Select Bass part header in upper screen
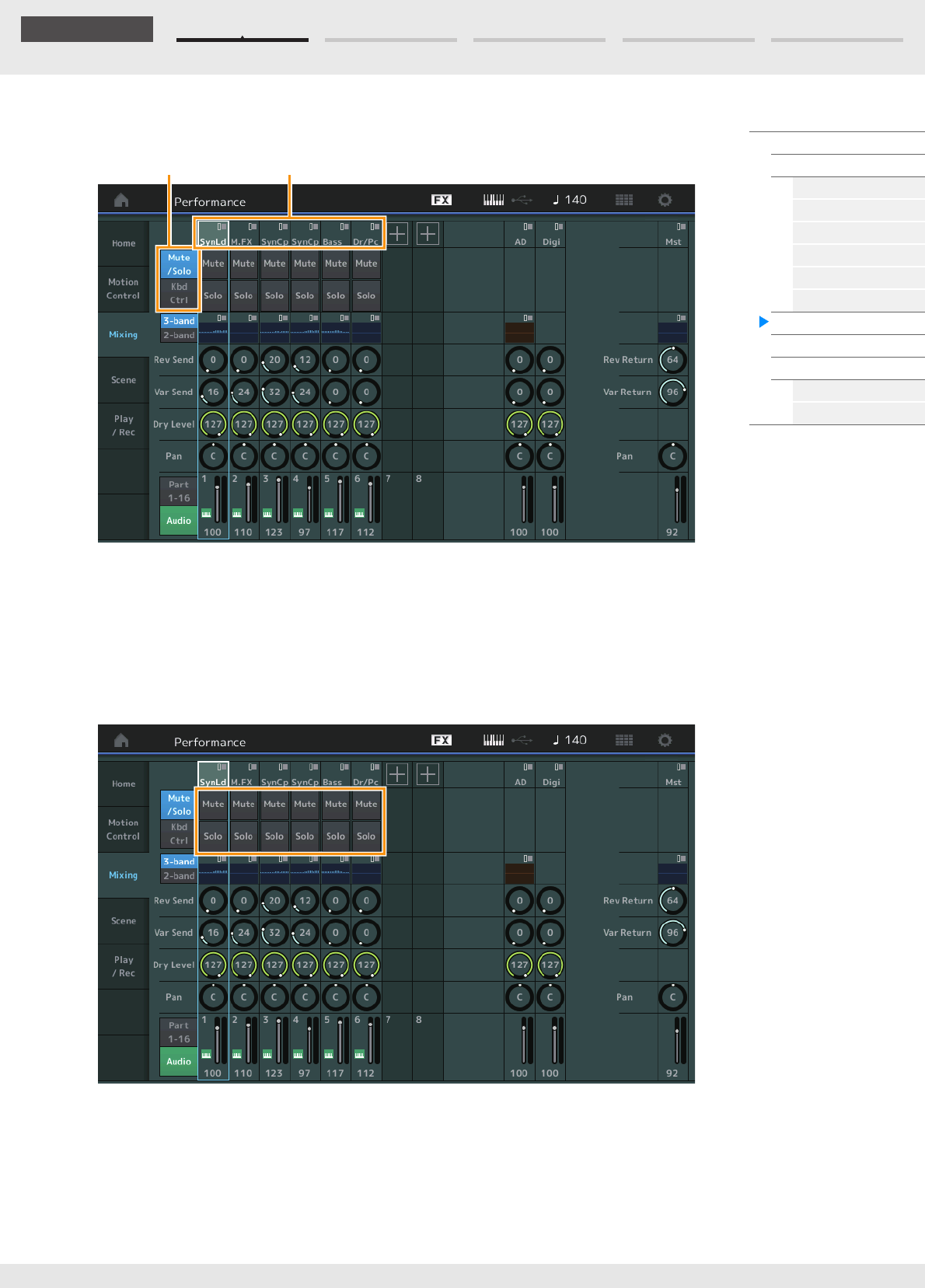 (x=336, y=234)
